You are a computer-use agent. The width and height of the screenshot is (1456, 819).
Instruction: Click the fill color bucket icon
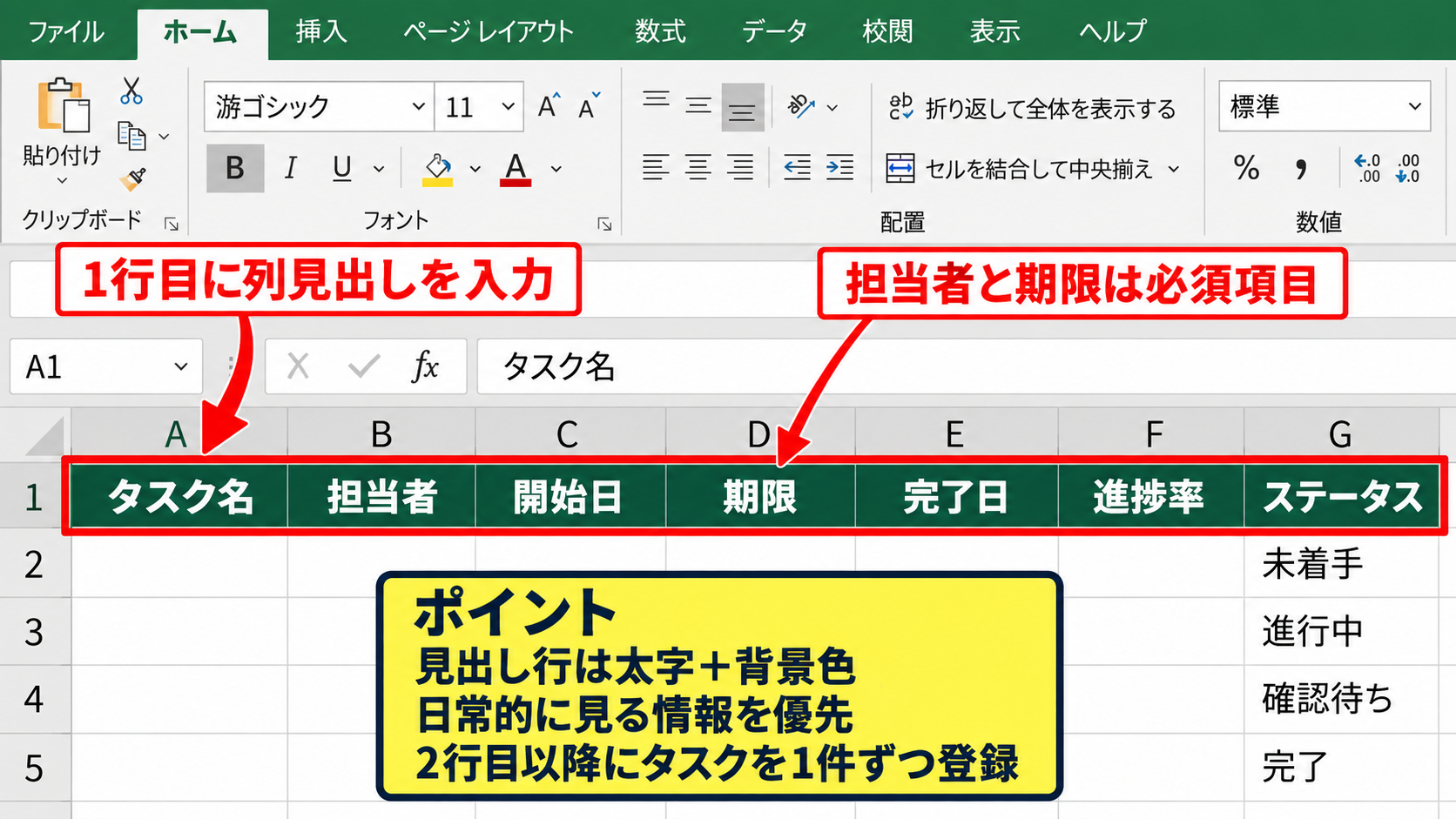[x=437, y=169]
